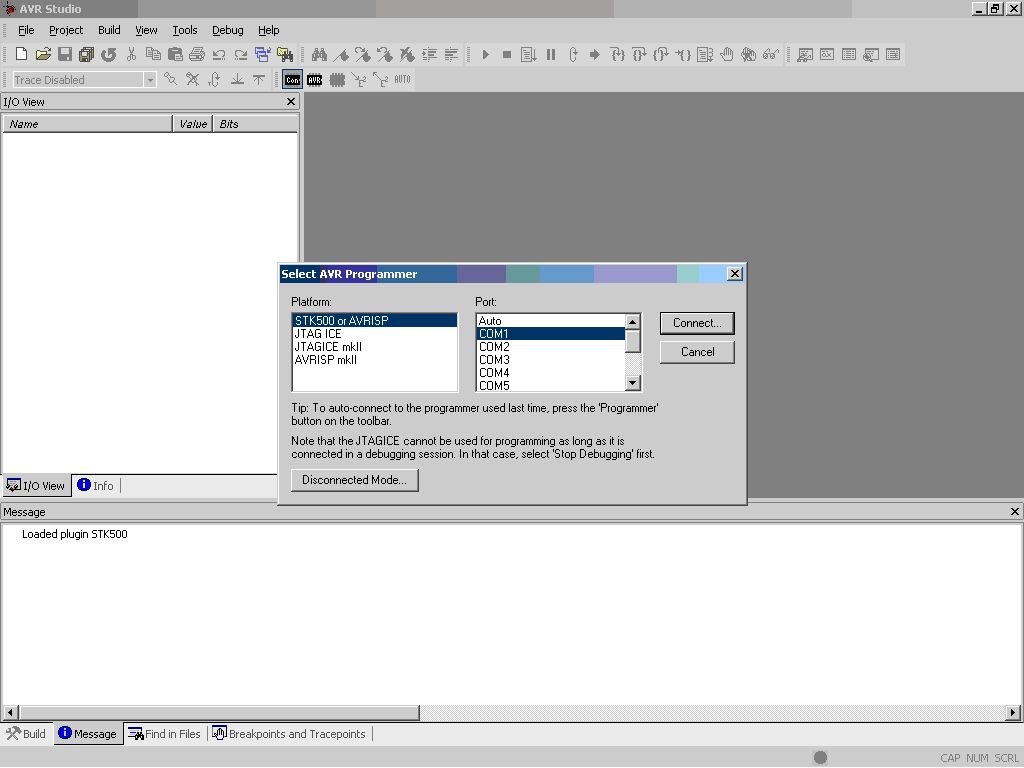This screenshot has width=1024, height=768.
Task: Click the Step Over icon
Action: click(639, 54)
